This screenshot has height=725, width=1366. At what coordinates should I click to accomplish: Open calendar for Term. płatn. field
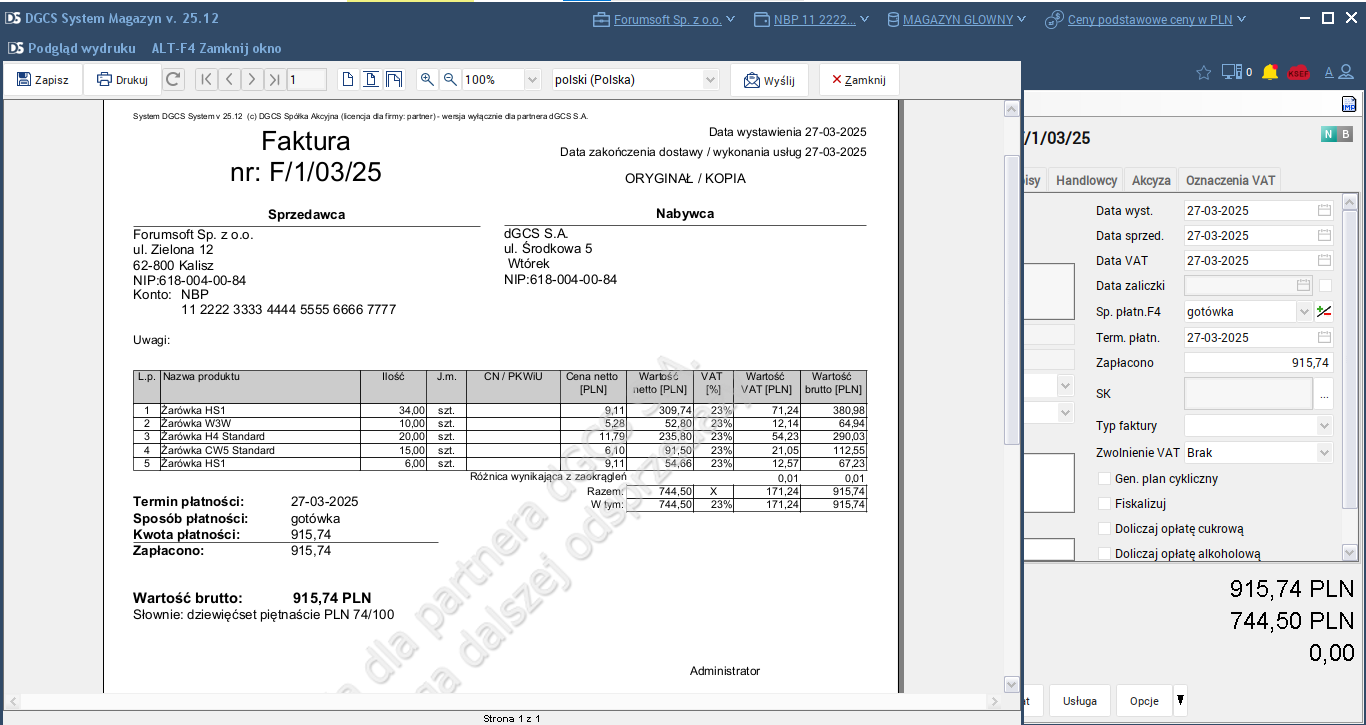coord(1324,338)
